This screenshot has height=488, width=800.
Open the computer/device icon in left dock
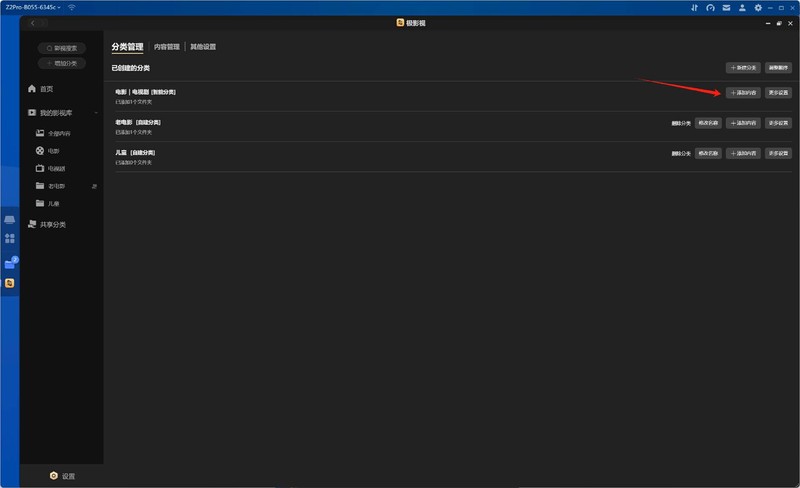click(x=10, y=219)
